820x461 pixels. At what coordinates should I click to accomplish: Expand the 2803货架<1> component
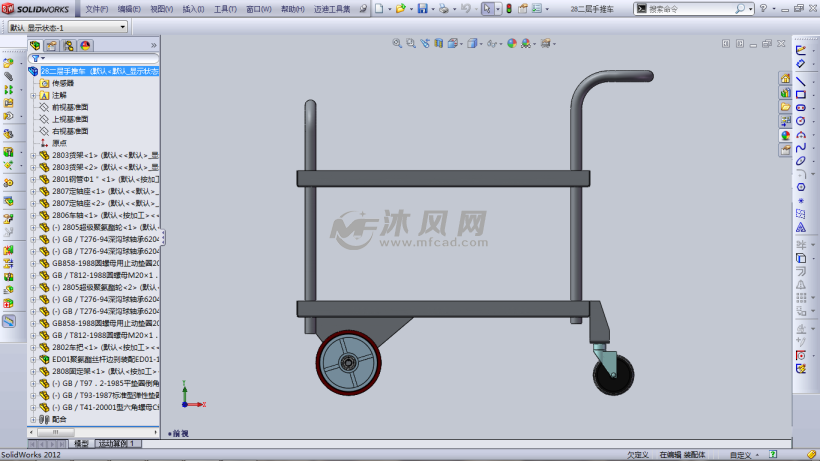click(x=33, y=156)
